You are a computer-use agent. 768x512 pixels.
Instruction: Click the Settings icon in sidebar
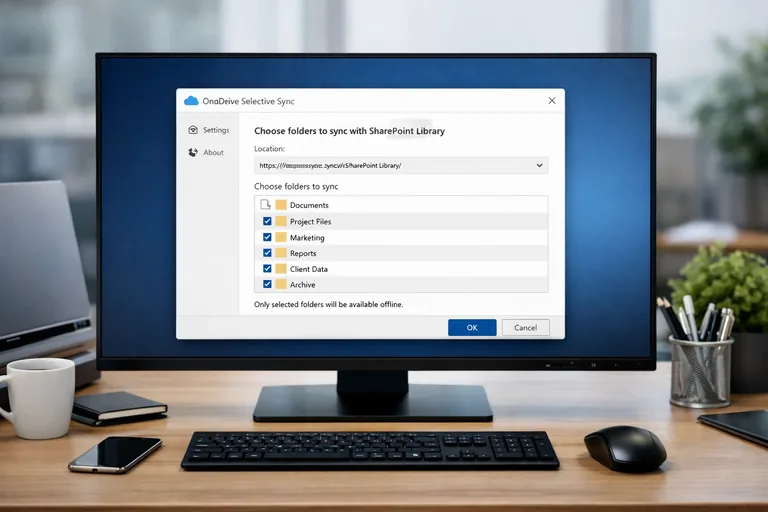[193, 130]
